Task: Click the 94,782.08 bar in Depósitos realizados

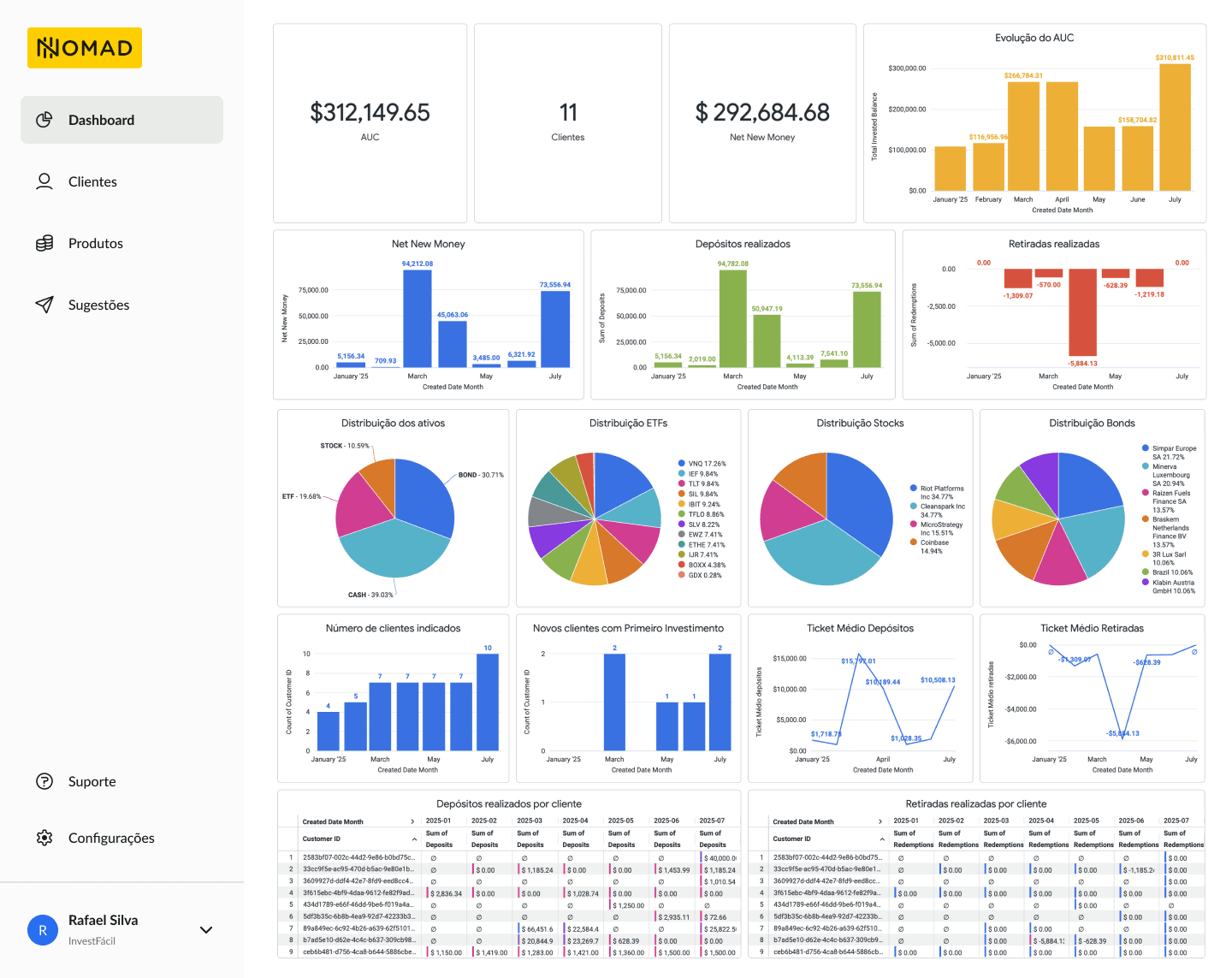Action: click(x=733, y=318)
